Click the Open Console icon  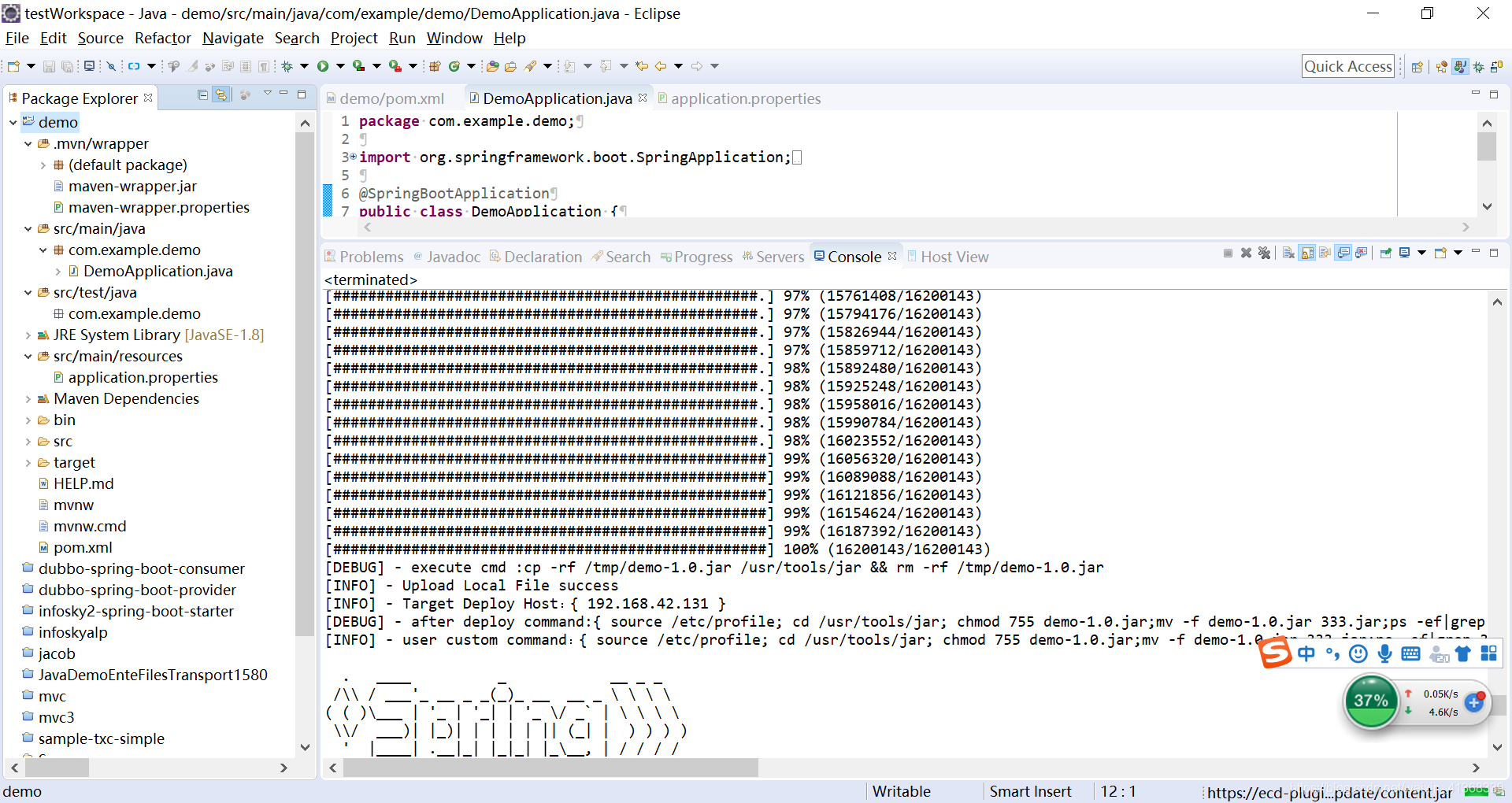(x=1440, y=253)
